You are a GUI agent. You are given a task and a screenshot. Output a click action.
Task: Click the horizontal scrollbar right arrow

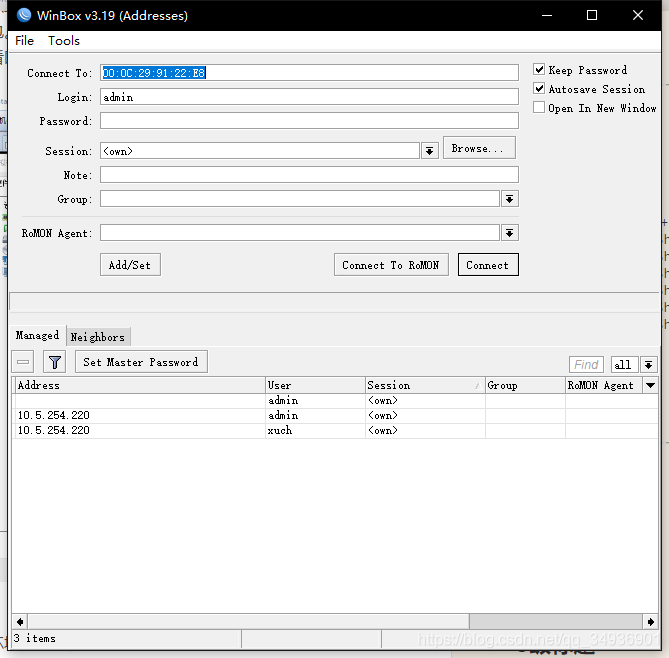[x=650, y=621]
